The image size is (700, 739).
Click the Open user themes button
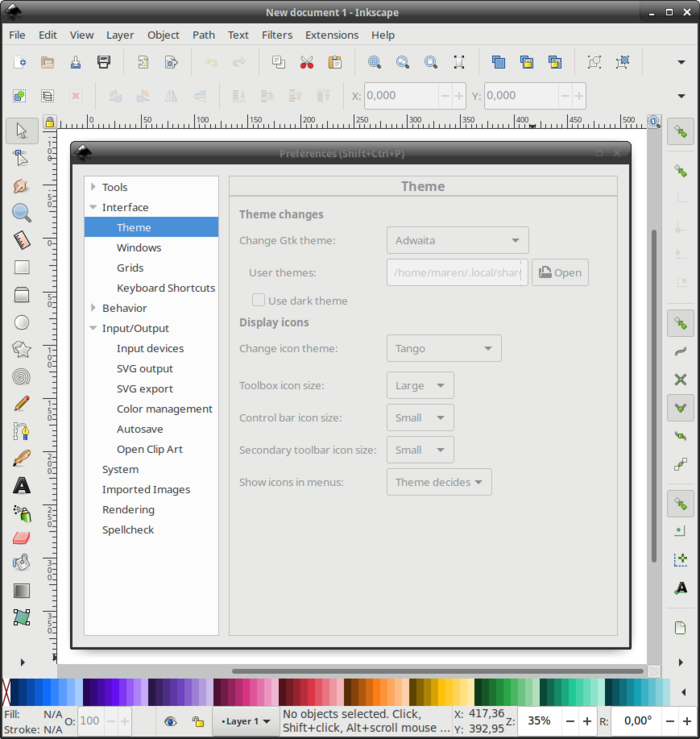point(560,272)
